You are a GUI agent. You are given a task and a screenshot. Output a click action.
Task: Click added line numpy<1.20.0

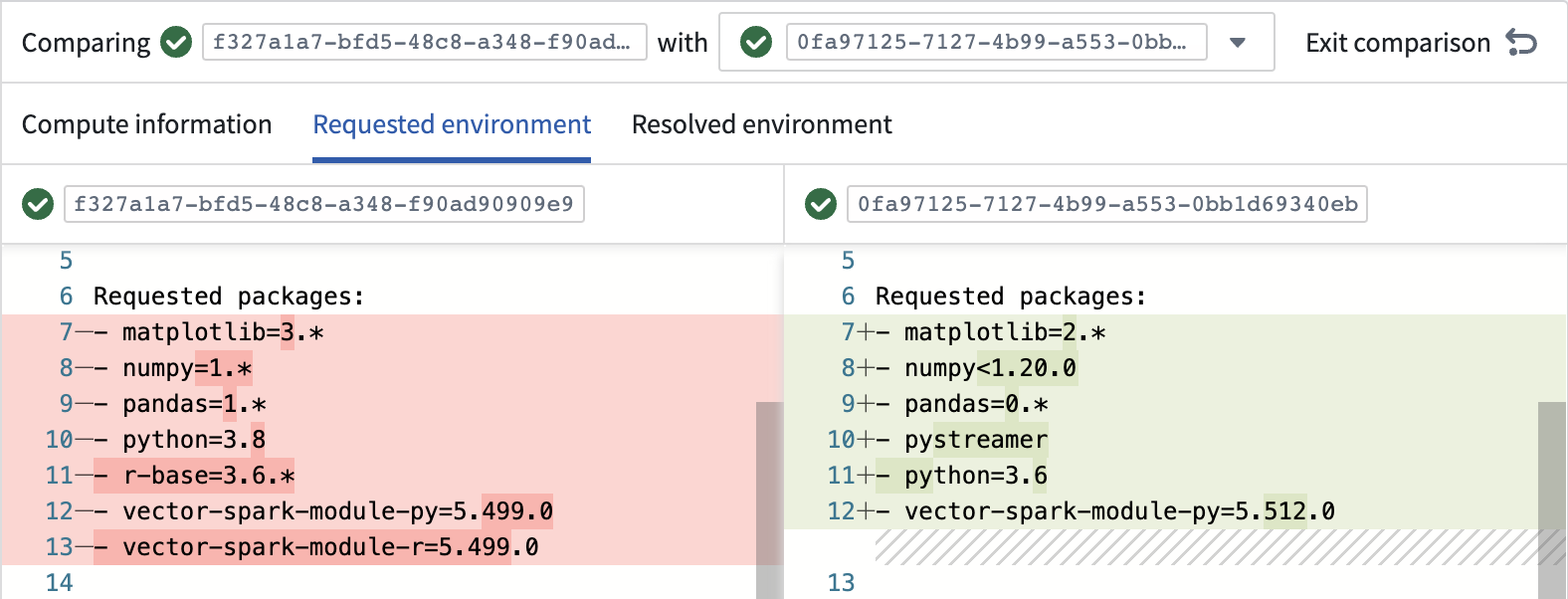point(1175,368)
